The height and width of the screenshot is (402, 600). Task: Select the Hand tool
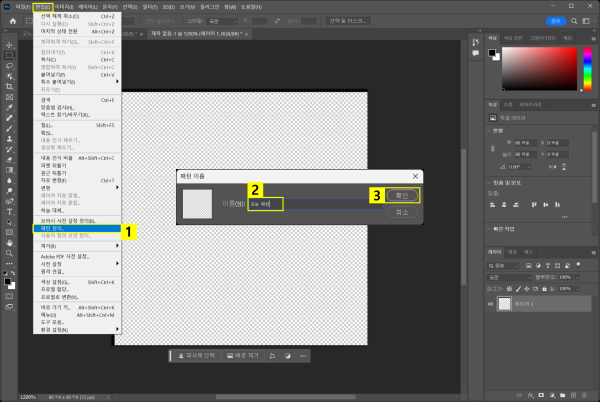point(9,243)
